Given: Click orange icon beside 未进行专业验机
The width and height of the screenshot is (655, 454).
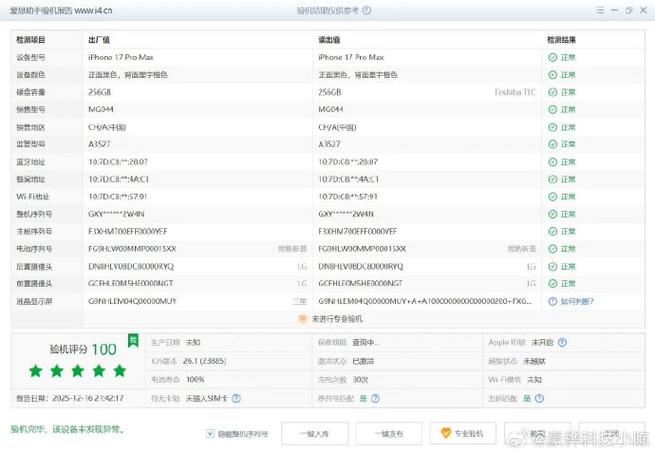Looking at the screenshot, I should coord(302,319).
